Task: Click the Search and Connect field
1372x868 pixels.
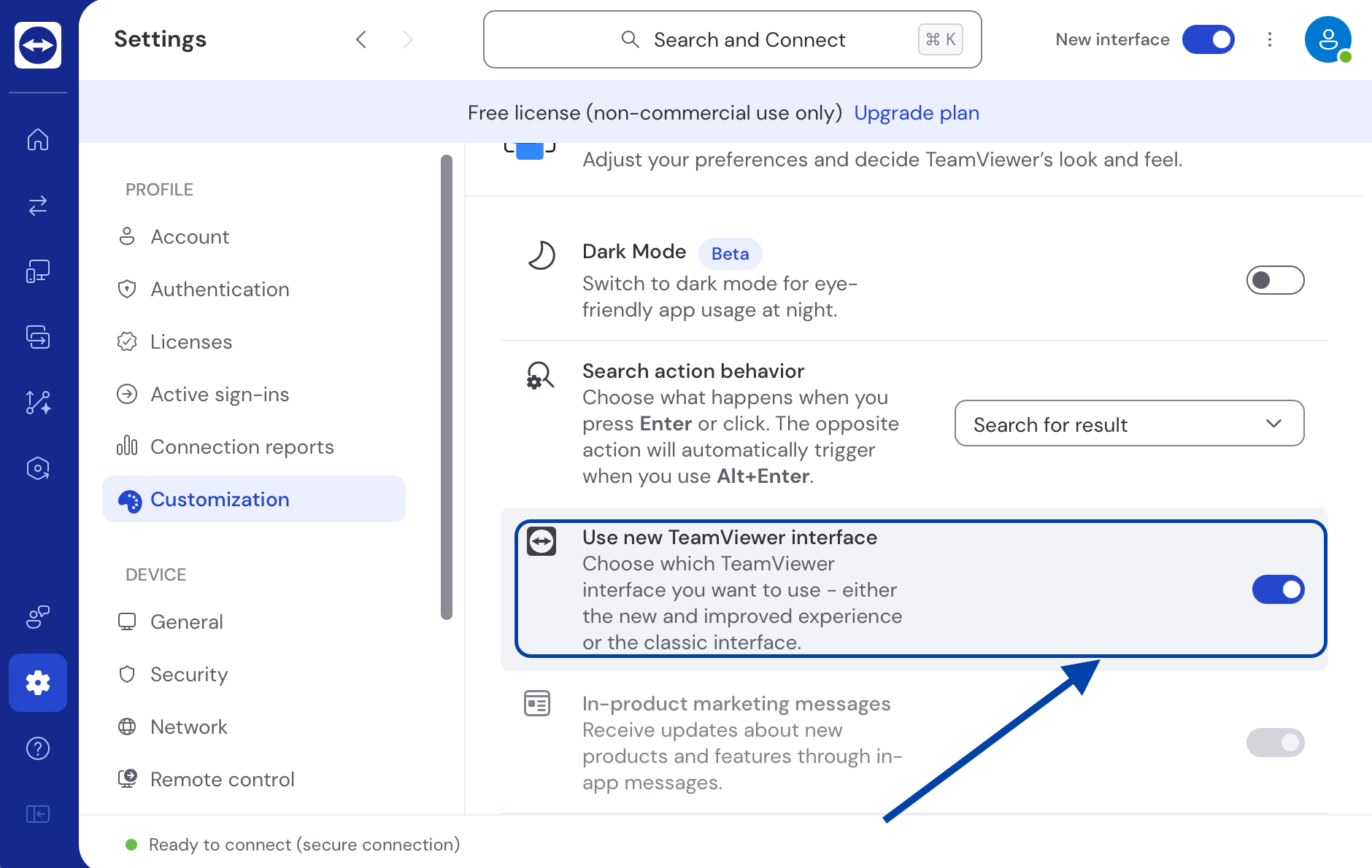Action: (x=732, y=39)
